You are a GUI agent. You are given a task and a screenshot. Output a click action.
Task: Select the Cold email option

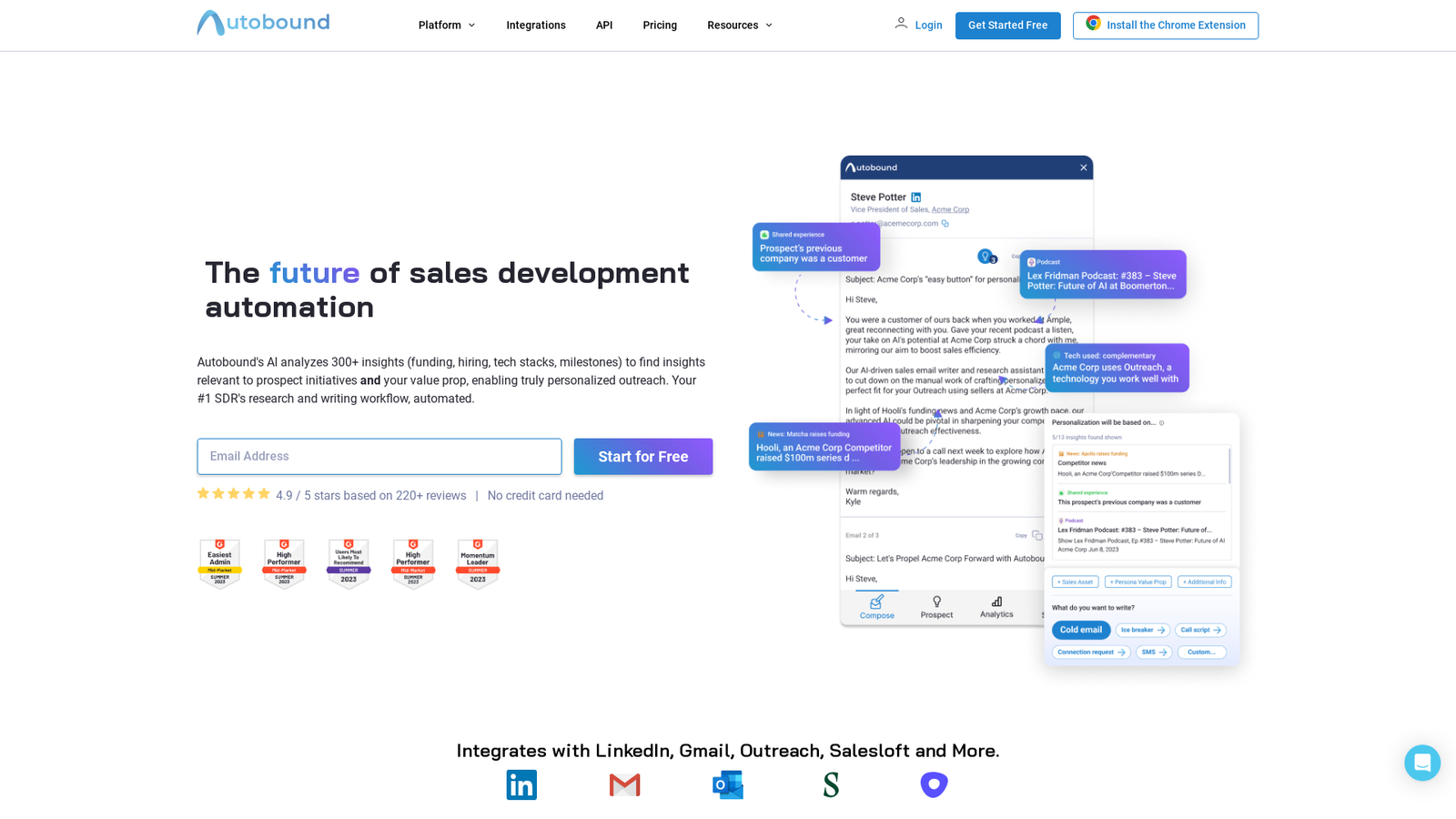coord(1081,630)
